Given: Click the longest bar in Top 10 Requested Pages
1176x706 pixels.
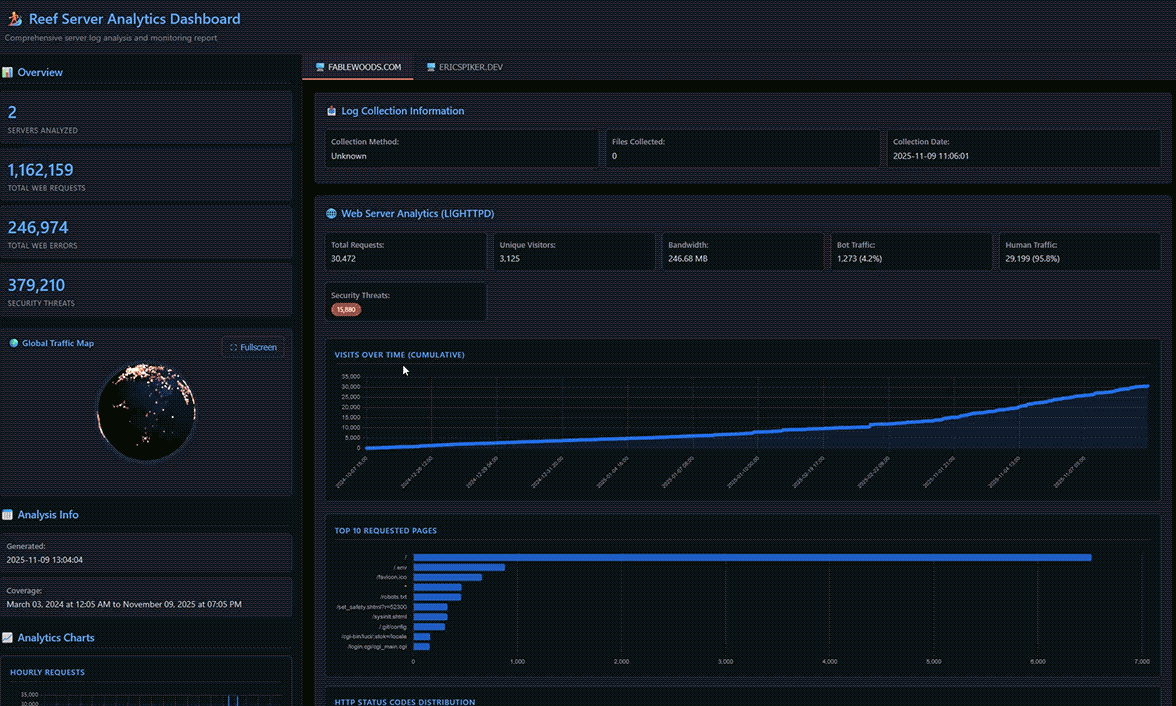Looking at the screenshot, I should tap(751, 557).
